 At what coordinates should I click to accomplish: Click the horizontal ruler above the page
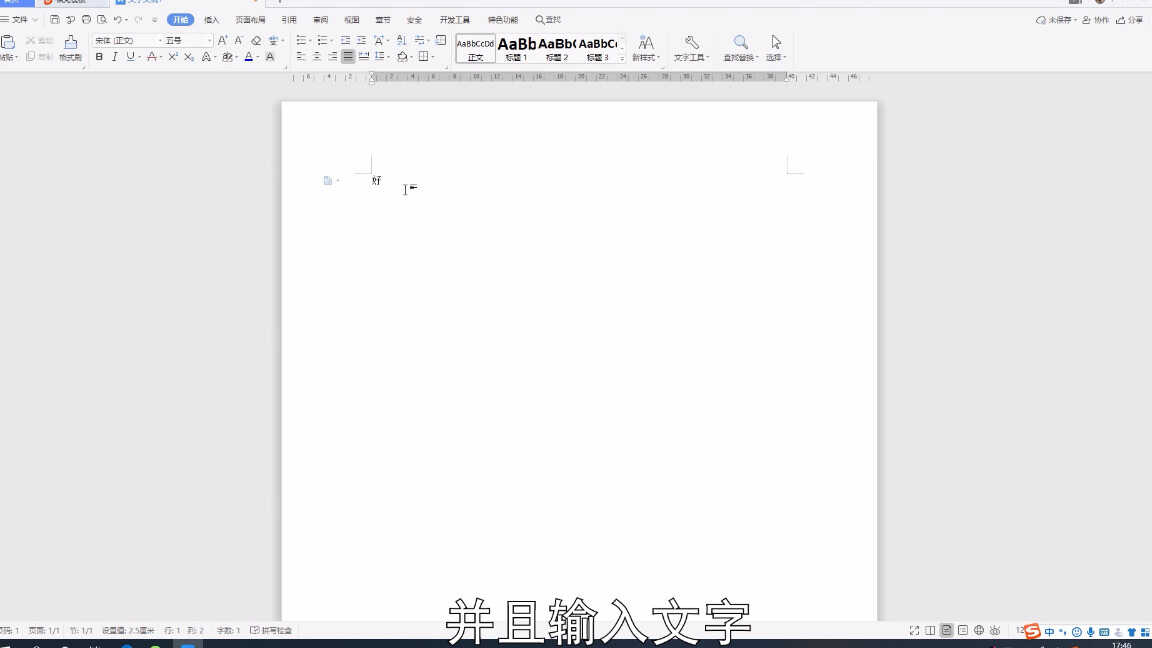point(579,76)
